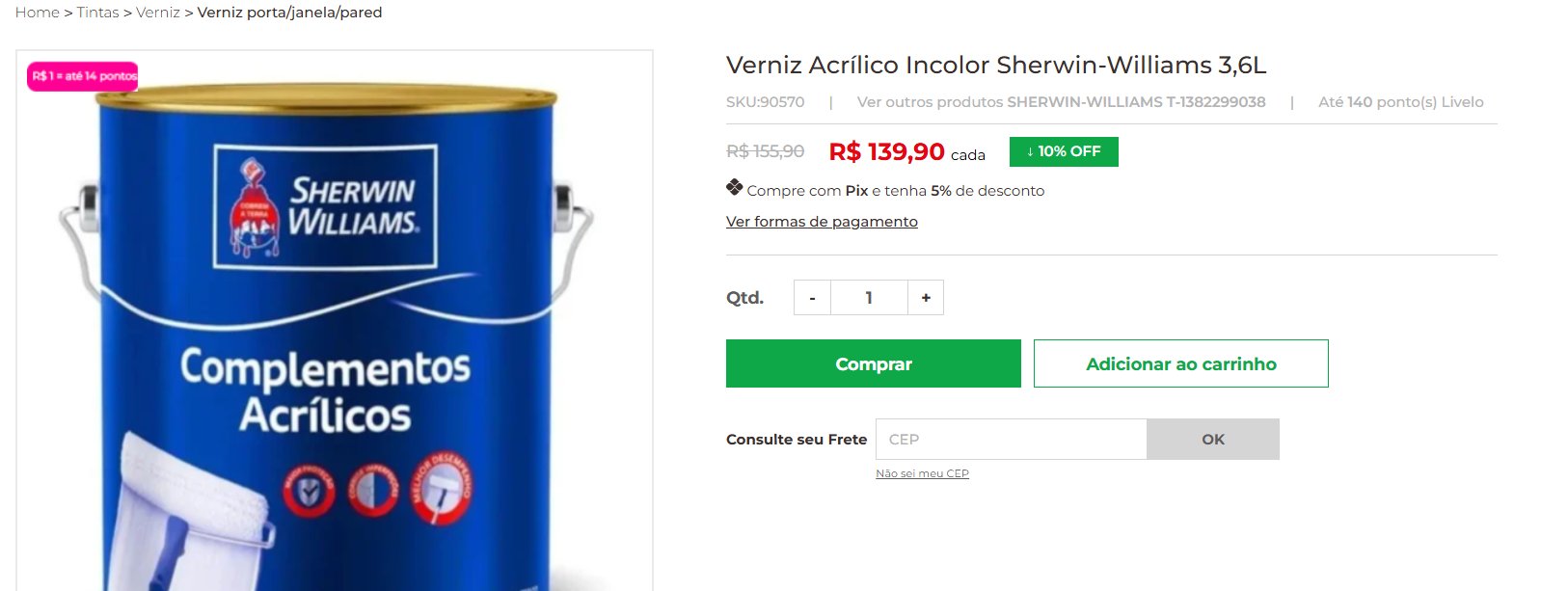Click the Sherwin Williams logo on can

(325, 206)
